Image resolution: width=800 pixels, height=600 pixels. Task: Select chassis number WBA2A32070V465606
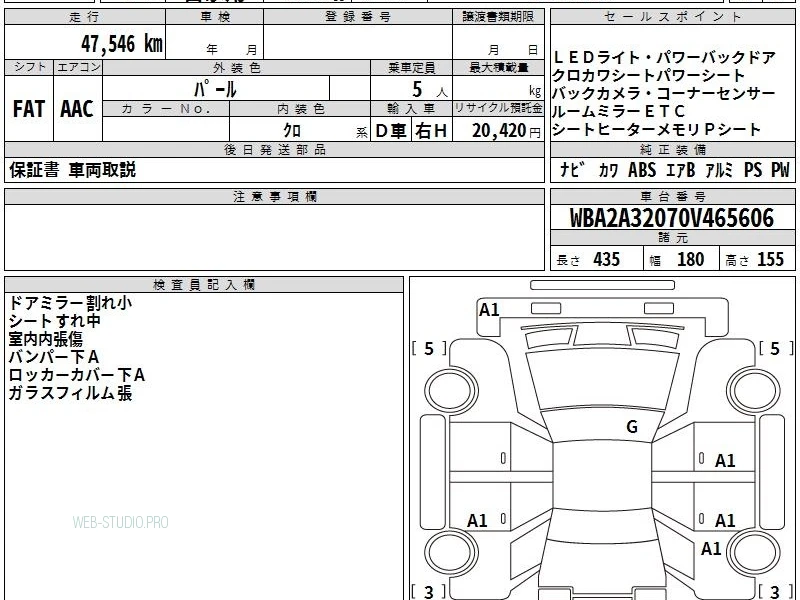point(672,218)
